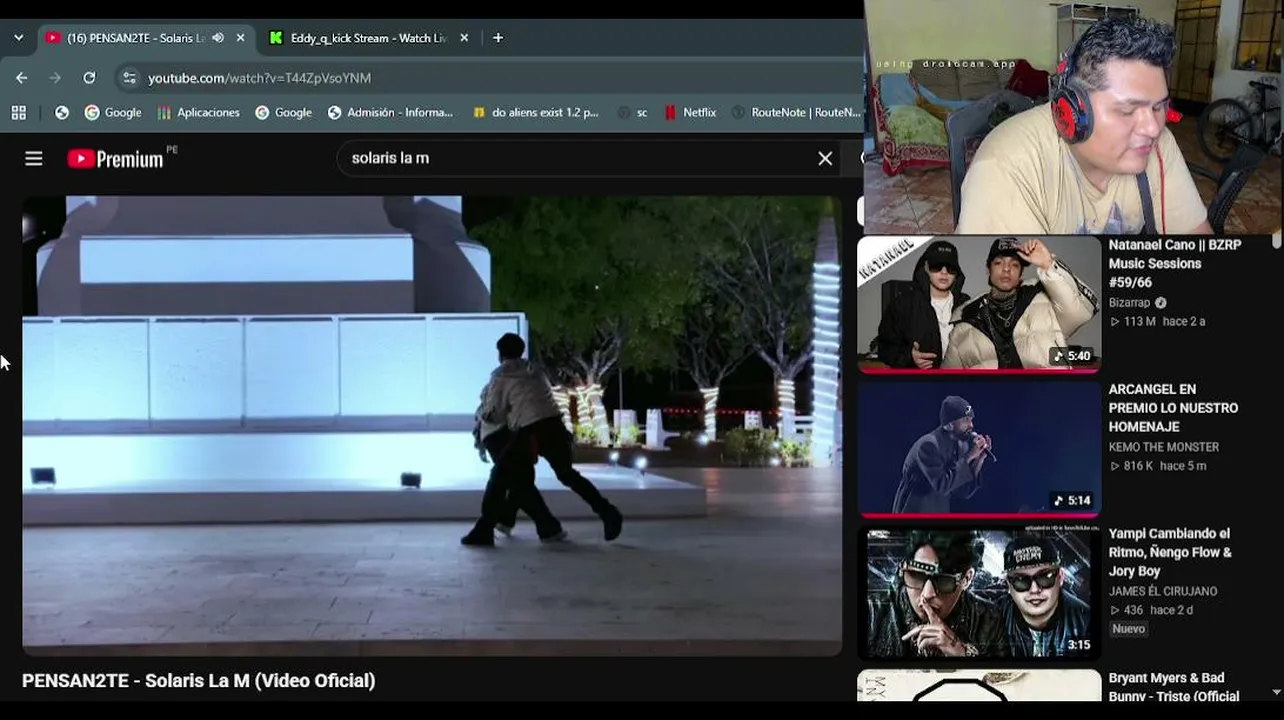
Task: Open the Bizarrap channel name
Action: tap(1129, 303)
